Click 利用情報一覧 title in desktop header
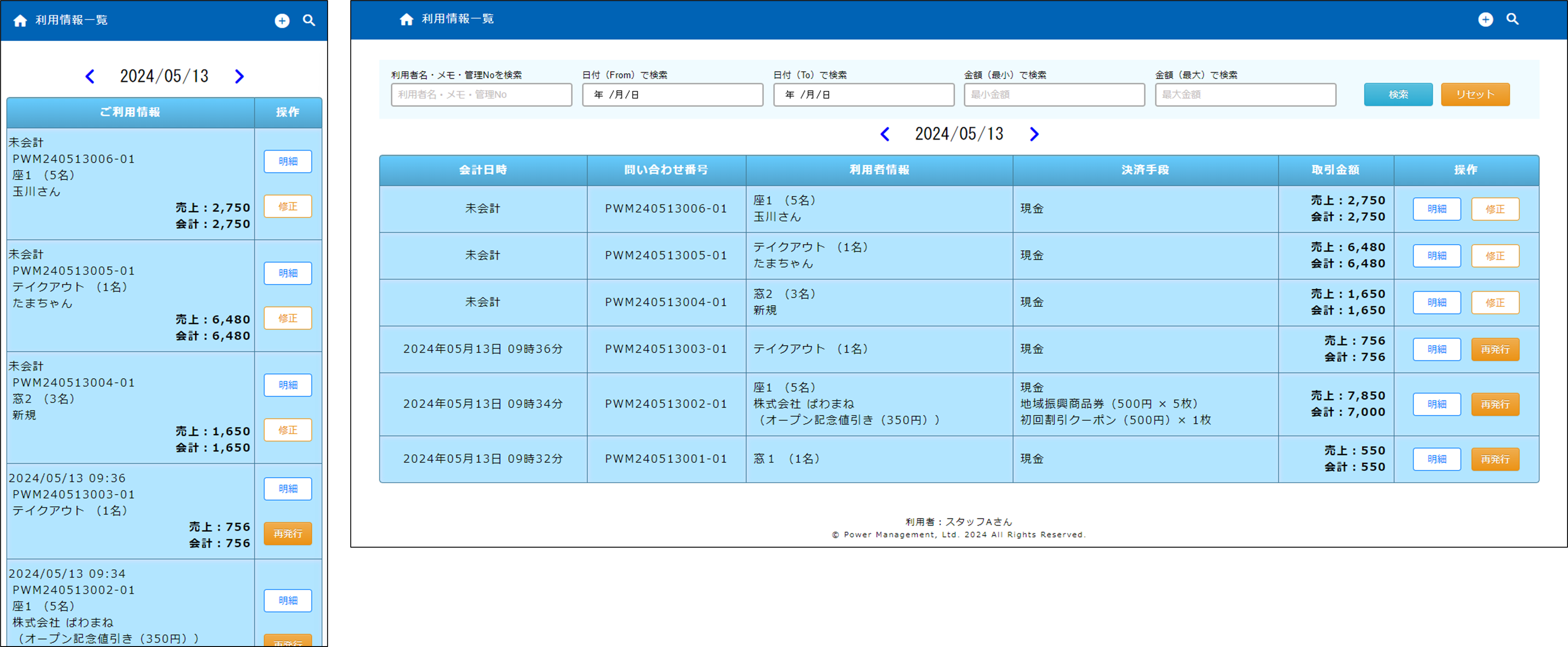Image resolution: width=1568 pixels, height=647 pixels. tap(458, 19)
